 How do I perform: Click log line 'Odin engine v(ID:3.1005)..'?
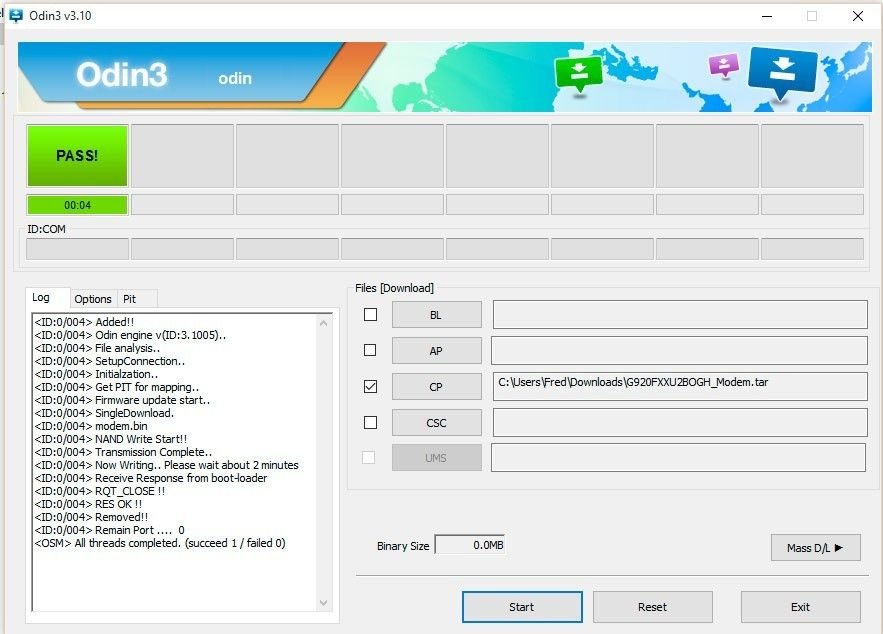(130, 335)
